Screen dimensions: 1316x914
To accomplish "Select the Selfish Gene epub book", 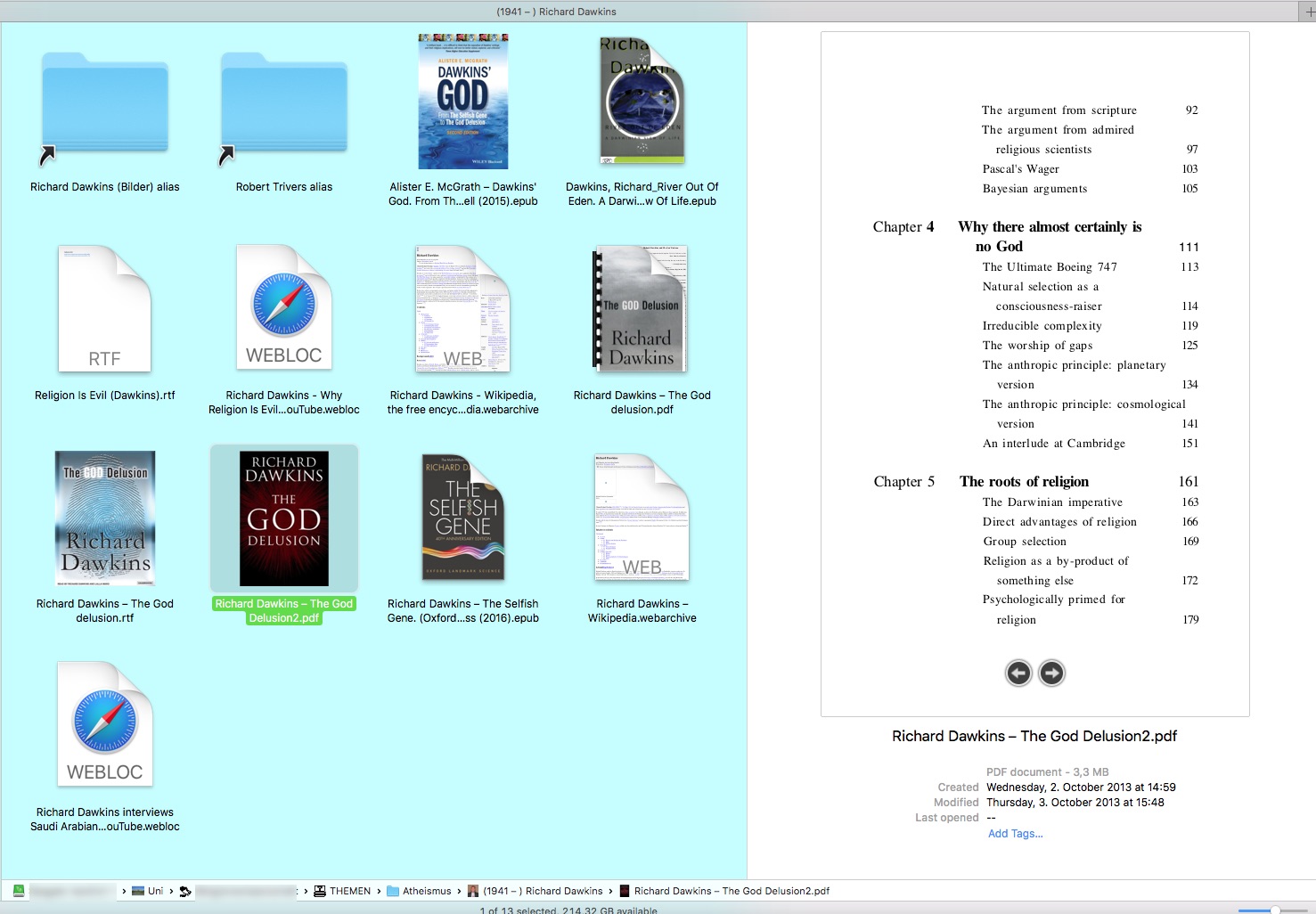I will tap(462, 518).
